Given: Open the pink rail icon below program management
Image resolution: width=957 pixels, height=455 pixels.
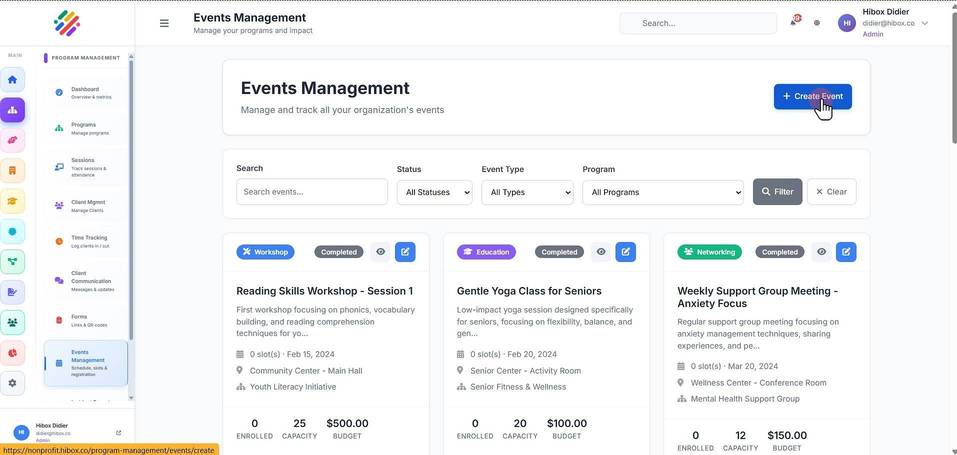Looking at the screenshot, I should point(12,141).
